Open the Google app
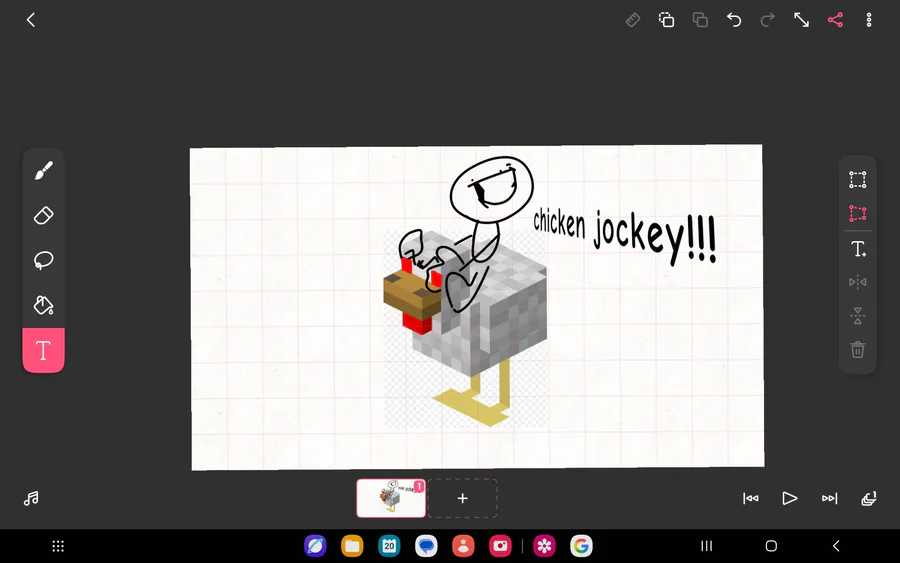Viewport: 900px width, 563px height. click(581, 546)
